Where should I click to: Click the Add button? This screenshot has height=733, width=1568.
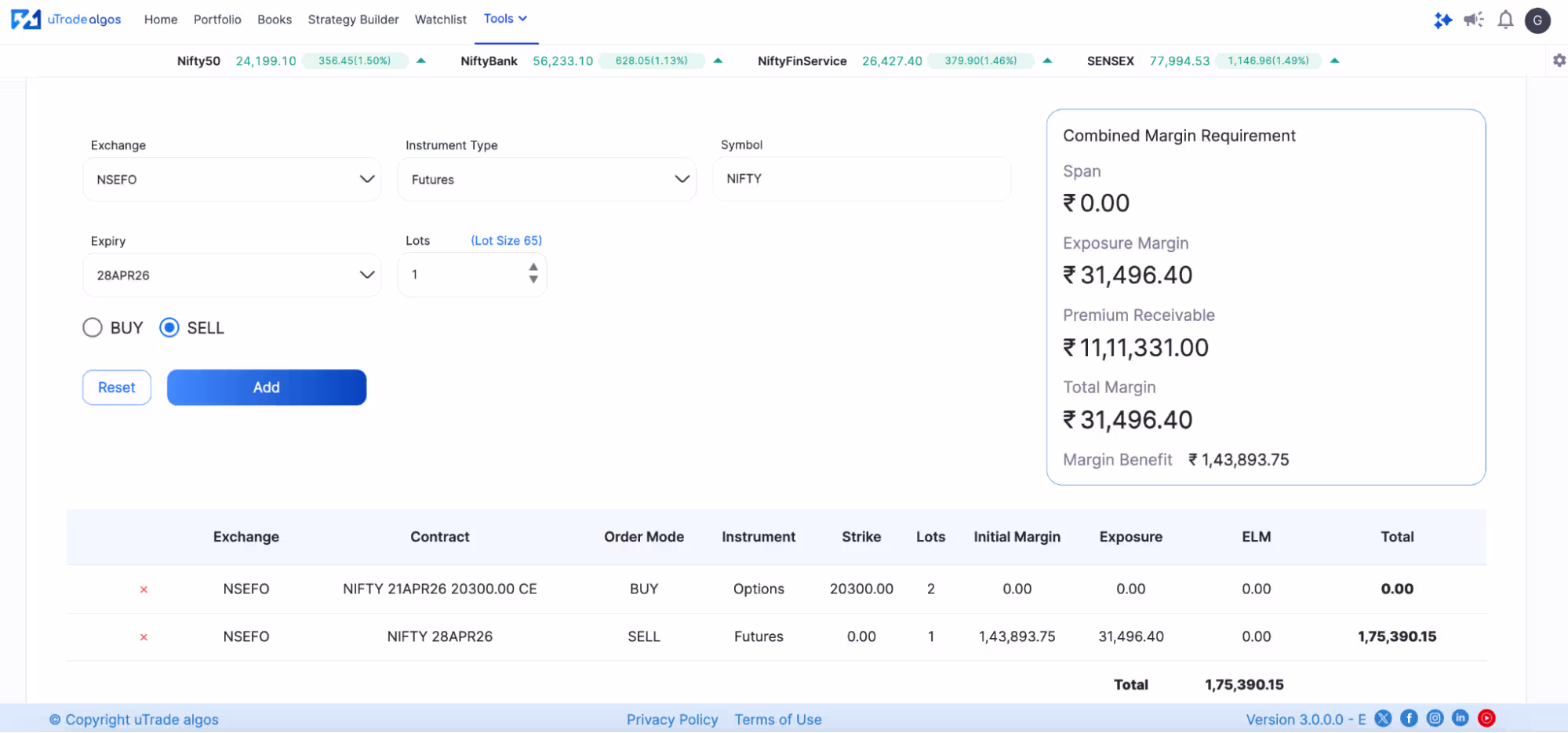click(x=267, y=388)
